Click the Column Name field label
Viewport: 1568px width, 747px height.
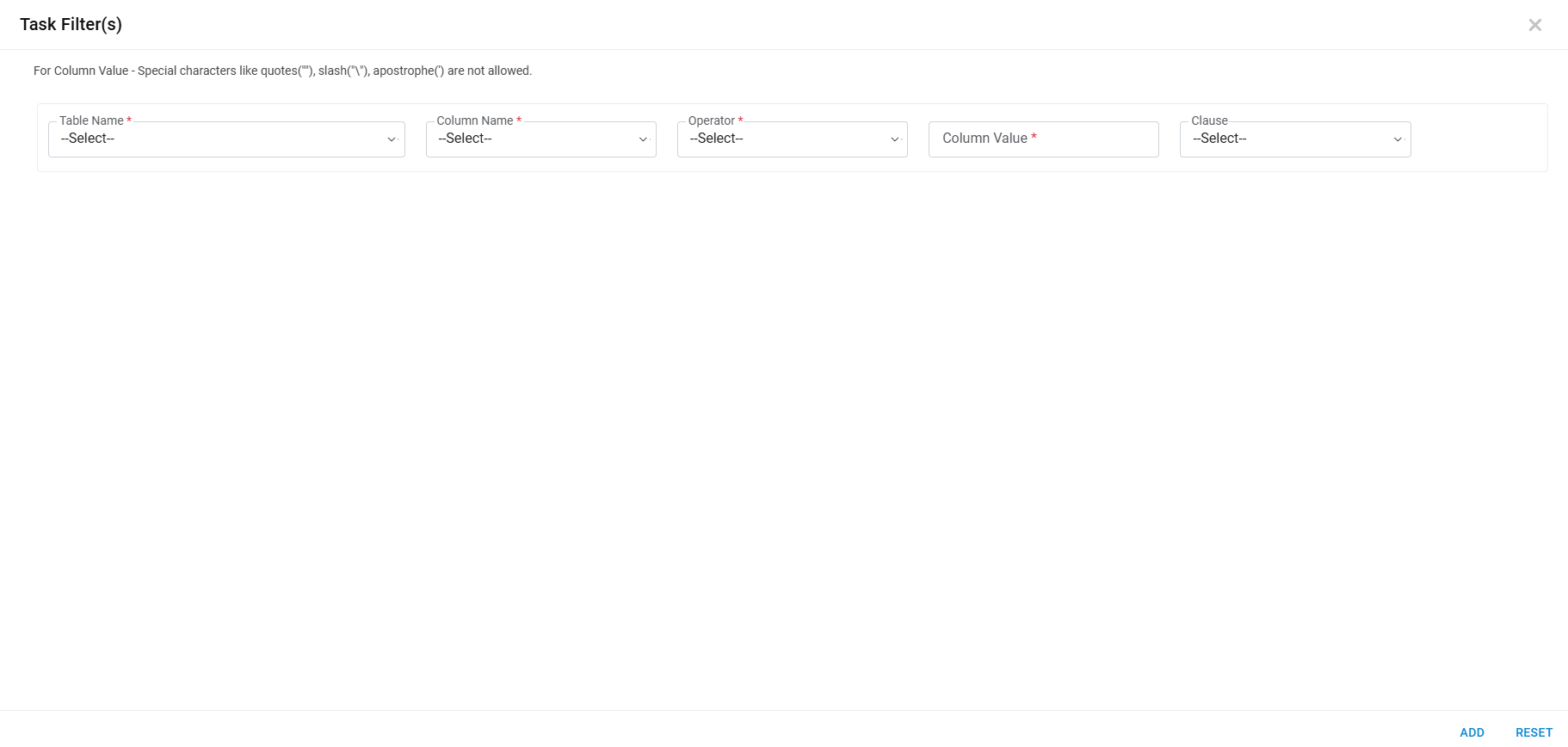click(x=474, y=120)
